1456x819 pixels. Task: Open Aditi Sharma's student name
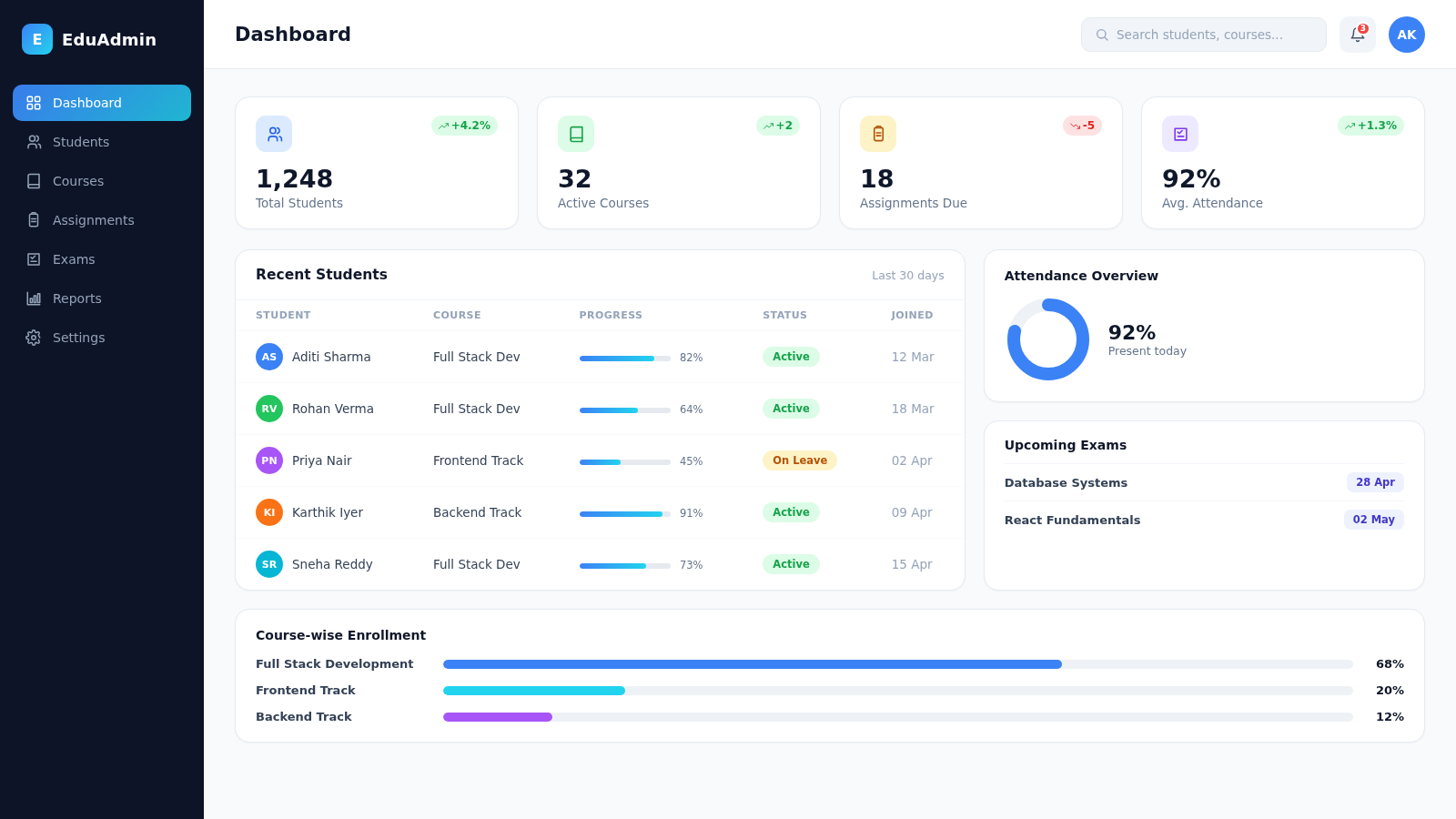(331, 357)
